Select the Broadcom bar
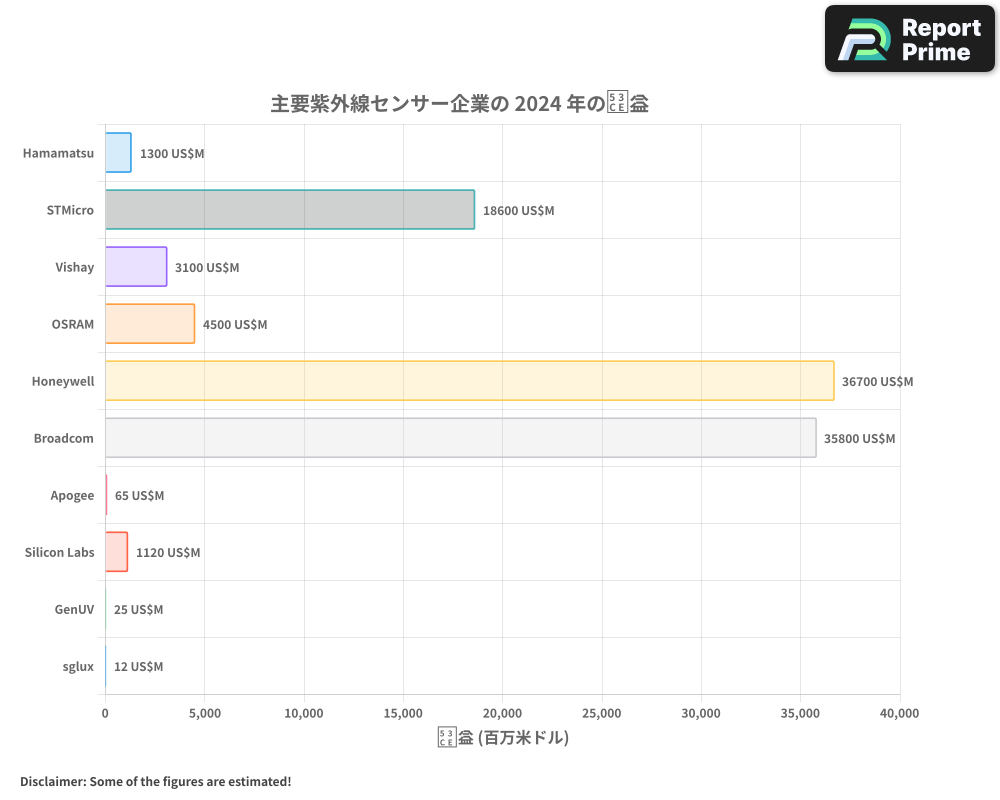The height and width of the screenshot is (800, 1000). point(460,438)
